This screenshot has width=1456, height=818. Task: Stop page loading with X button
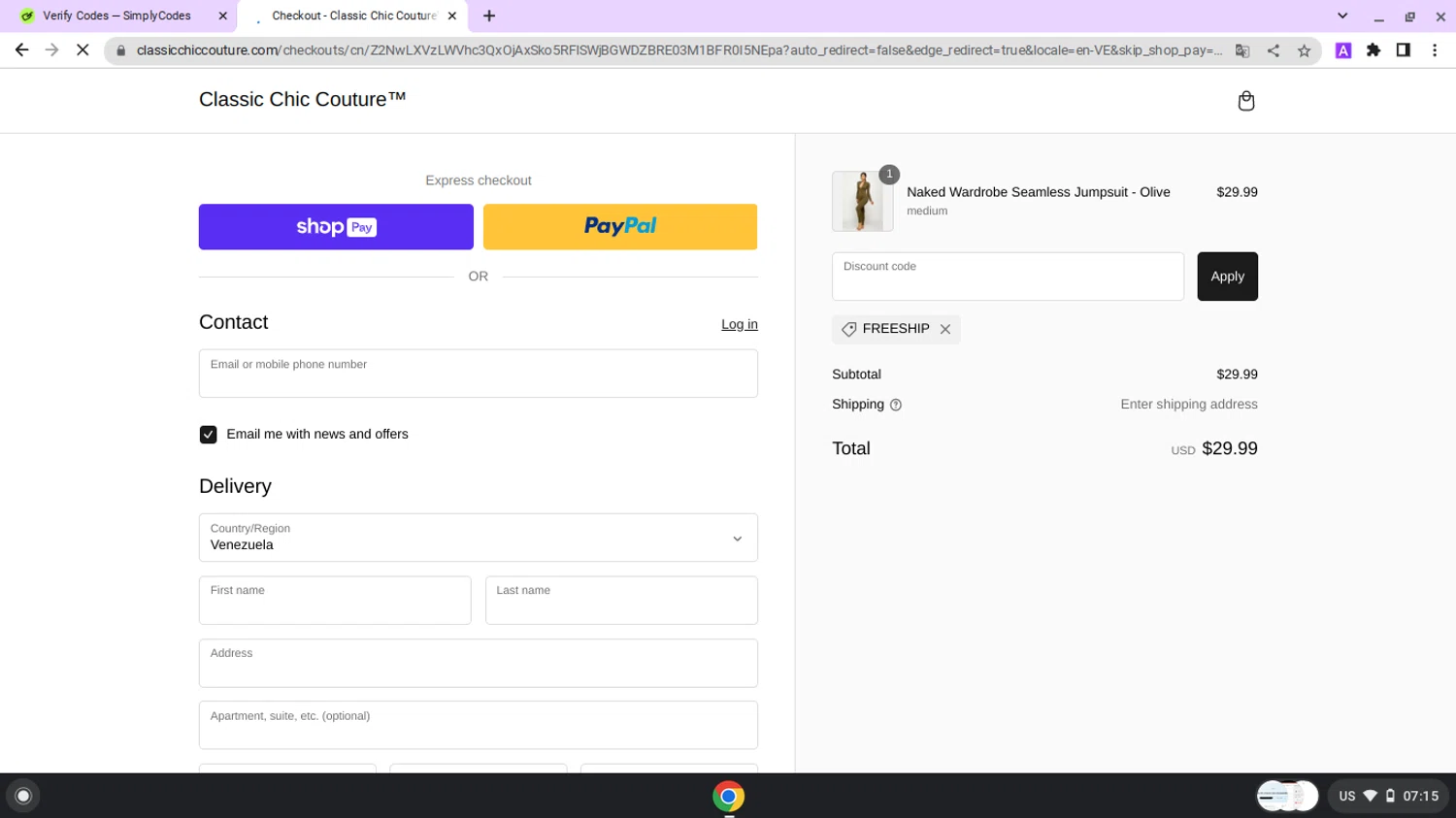(83, 50)
